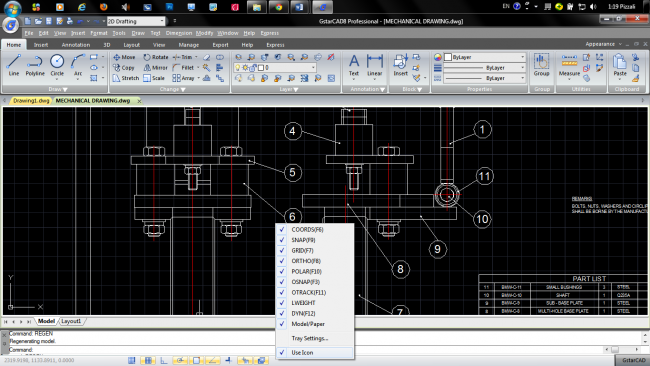Click the Scale tool
Screen dimensions: 650x366
pyautogui.click(x=154, y=78)
